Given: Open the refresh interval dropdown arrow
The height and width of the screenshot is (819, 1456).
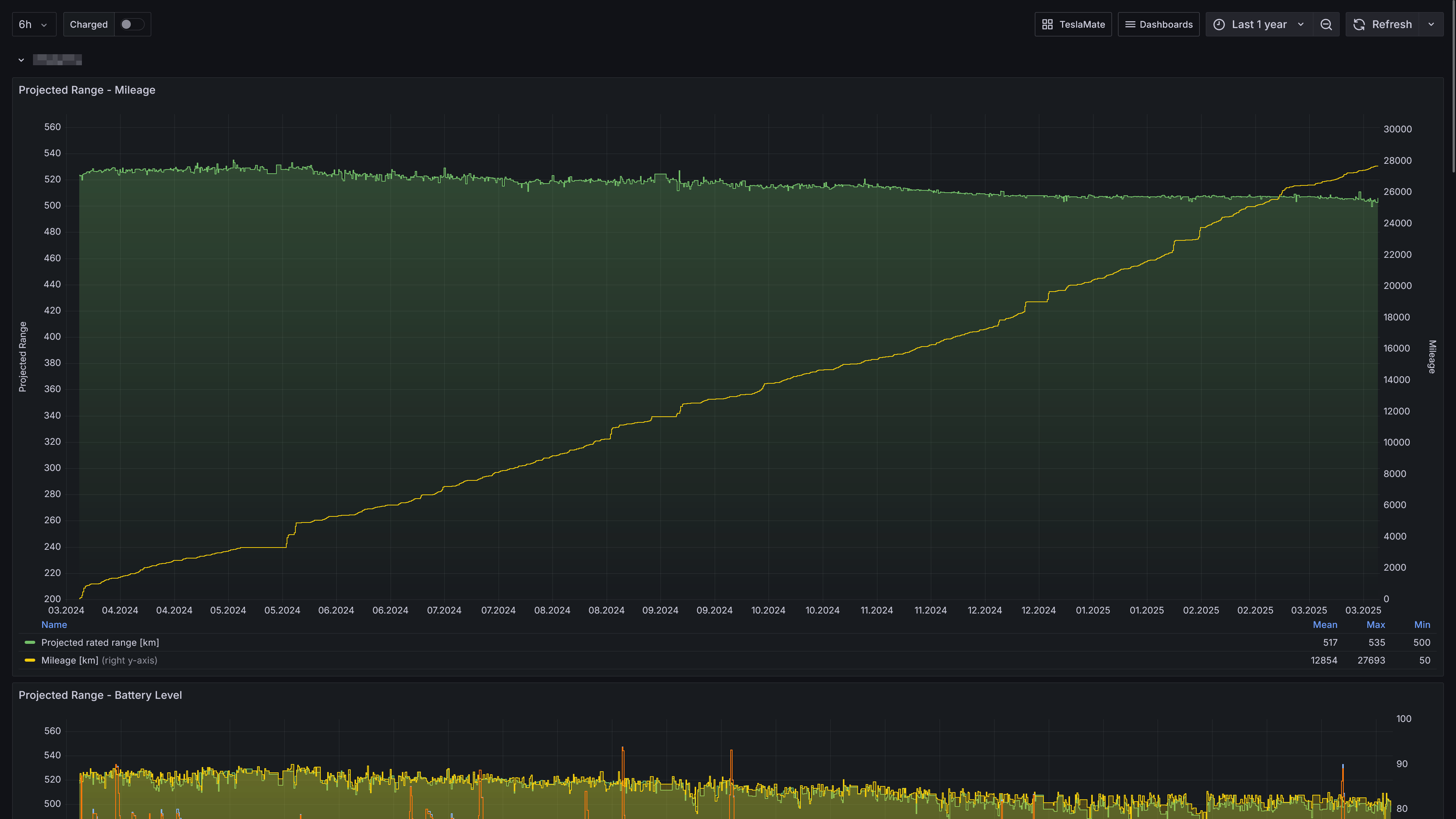Looking at the screenshot, I should coord(1431,24).
